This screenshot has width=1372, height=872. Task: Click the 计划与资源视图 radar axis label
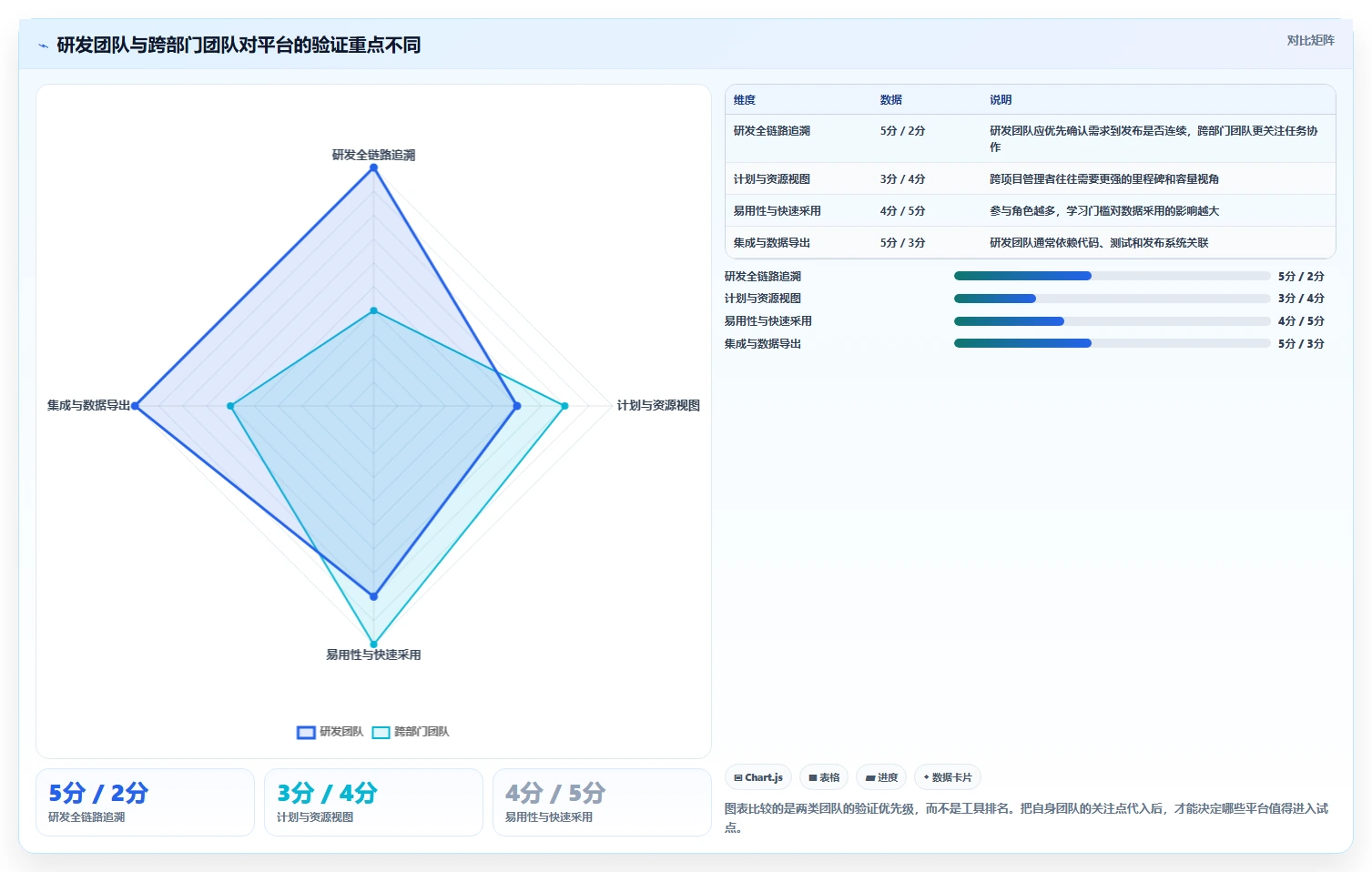(658, 405)
